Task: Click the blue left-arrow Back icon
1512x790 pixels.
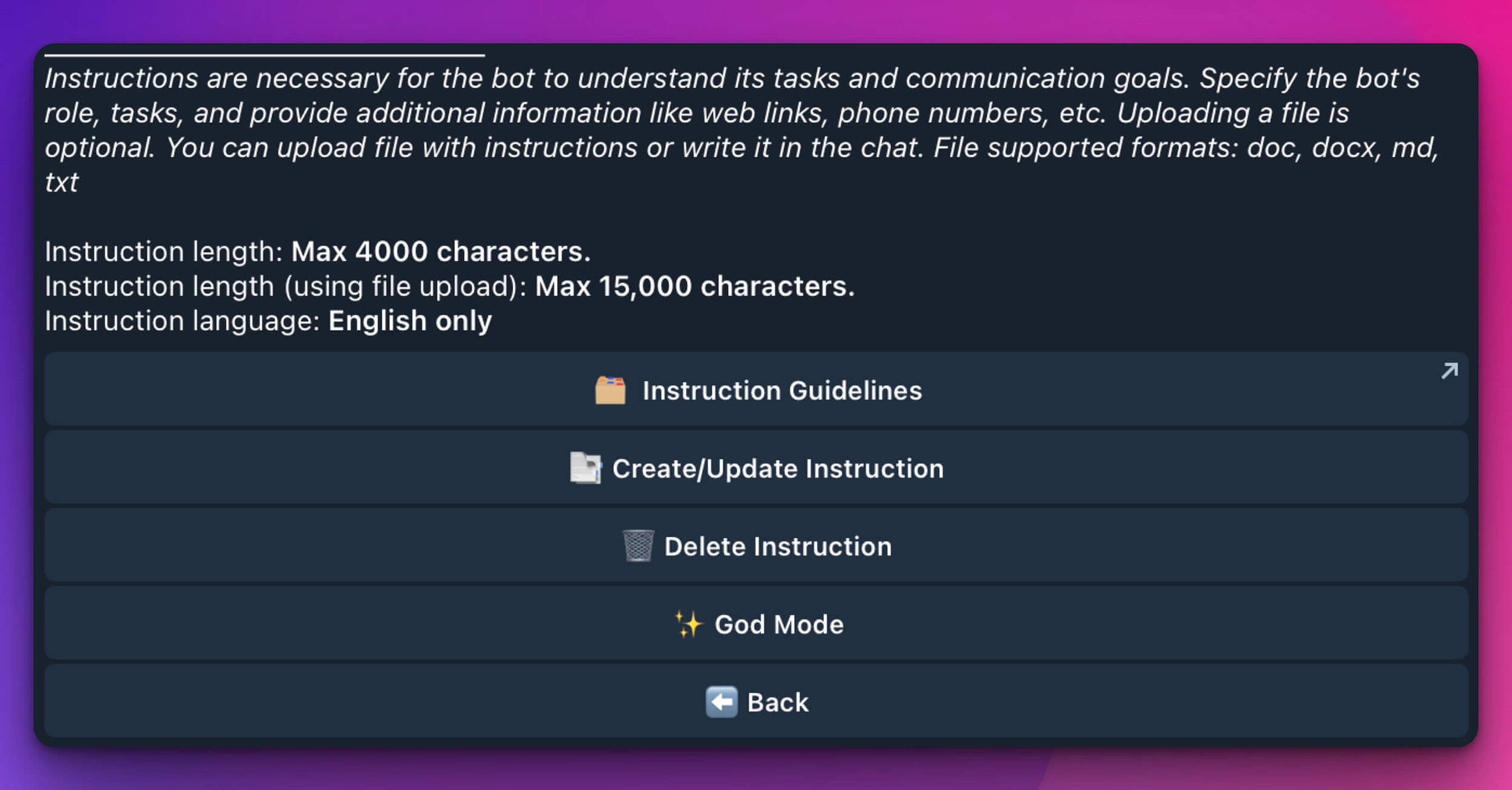Action: click(x=721, y=702)
